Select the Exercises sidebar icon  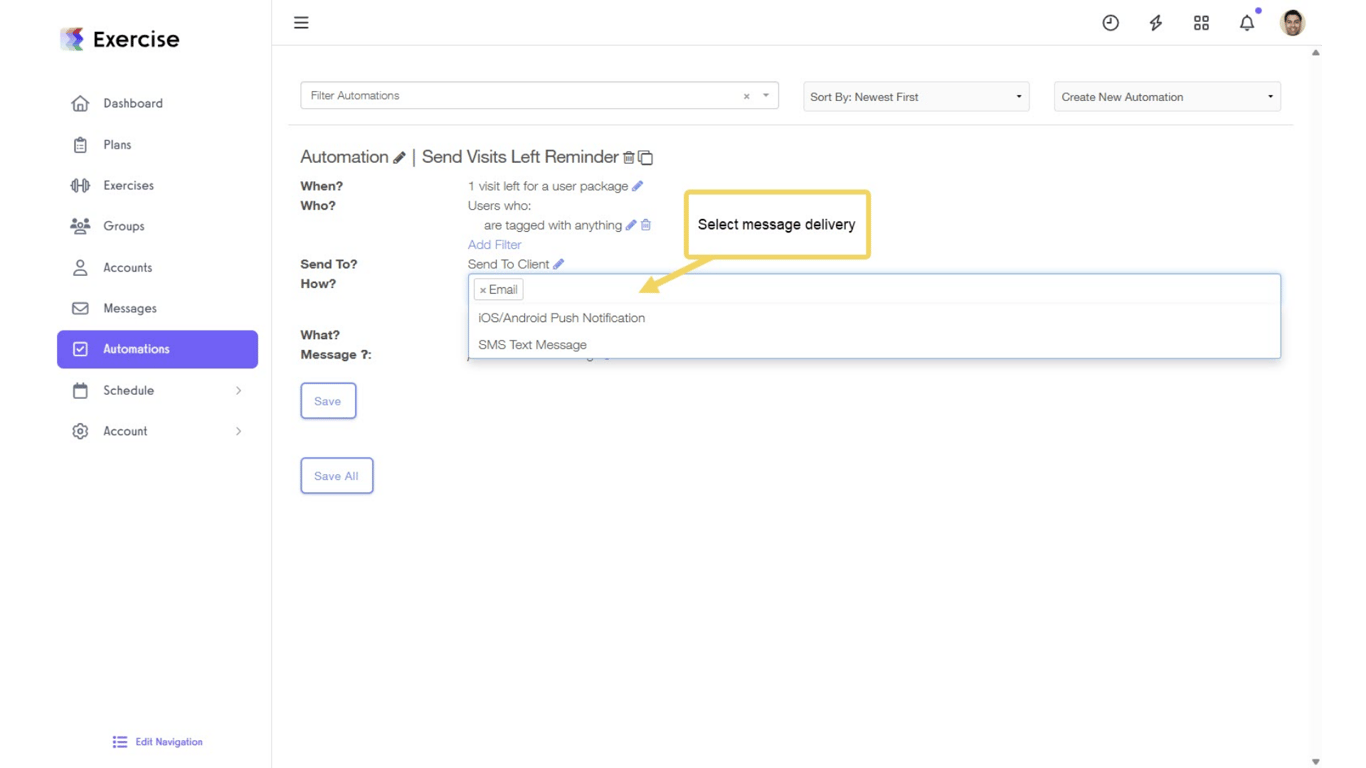coord(80,185)
